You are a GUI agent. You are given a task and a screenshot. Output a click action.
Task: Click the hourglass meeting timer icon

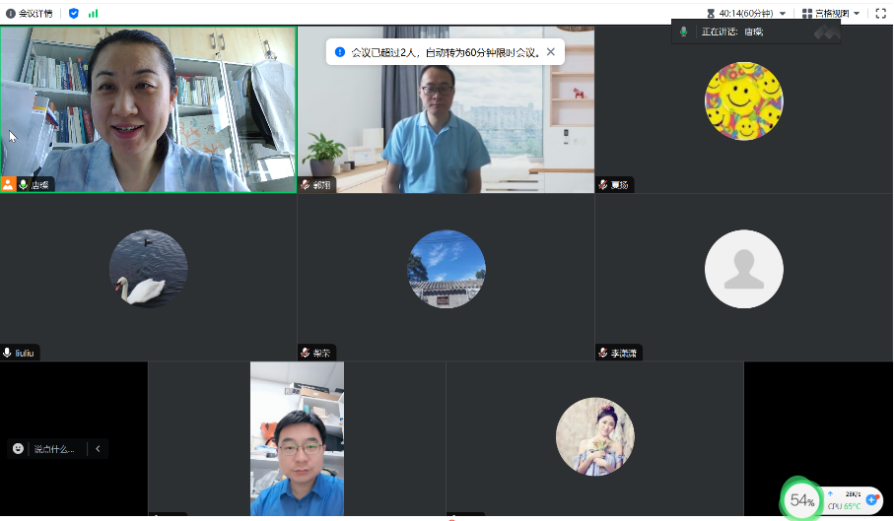point(710,13)
